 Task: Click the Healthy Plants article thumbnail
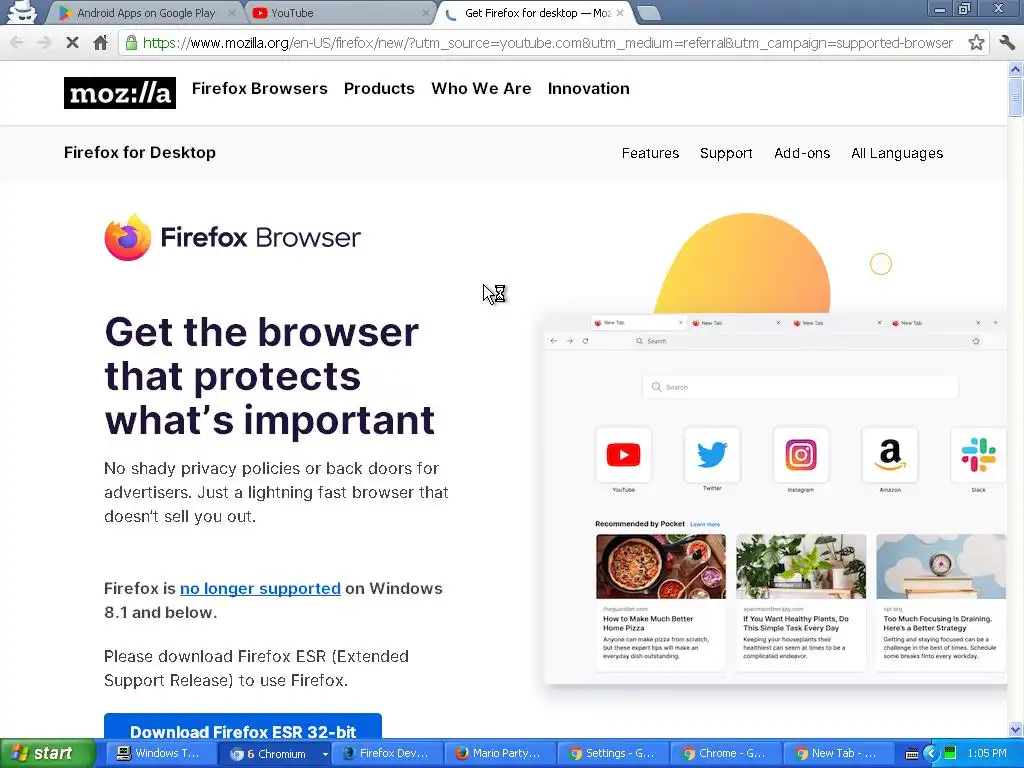tap(801, 566)
